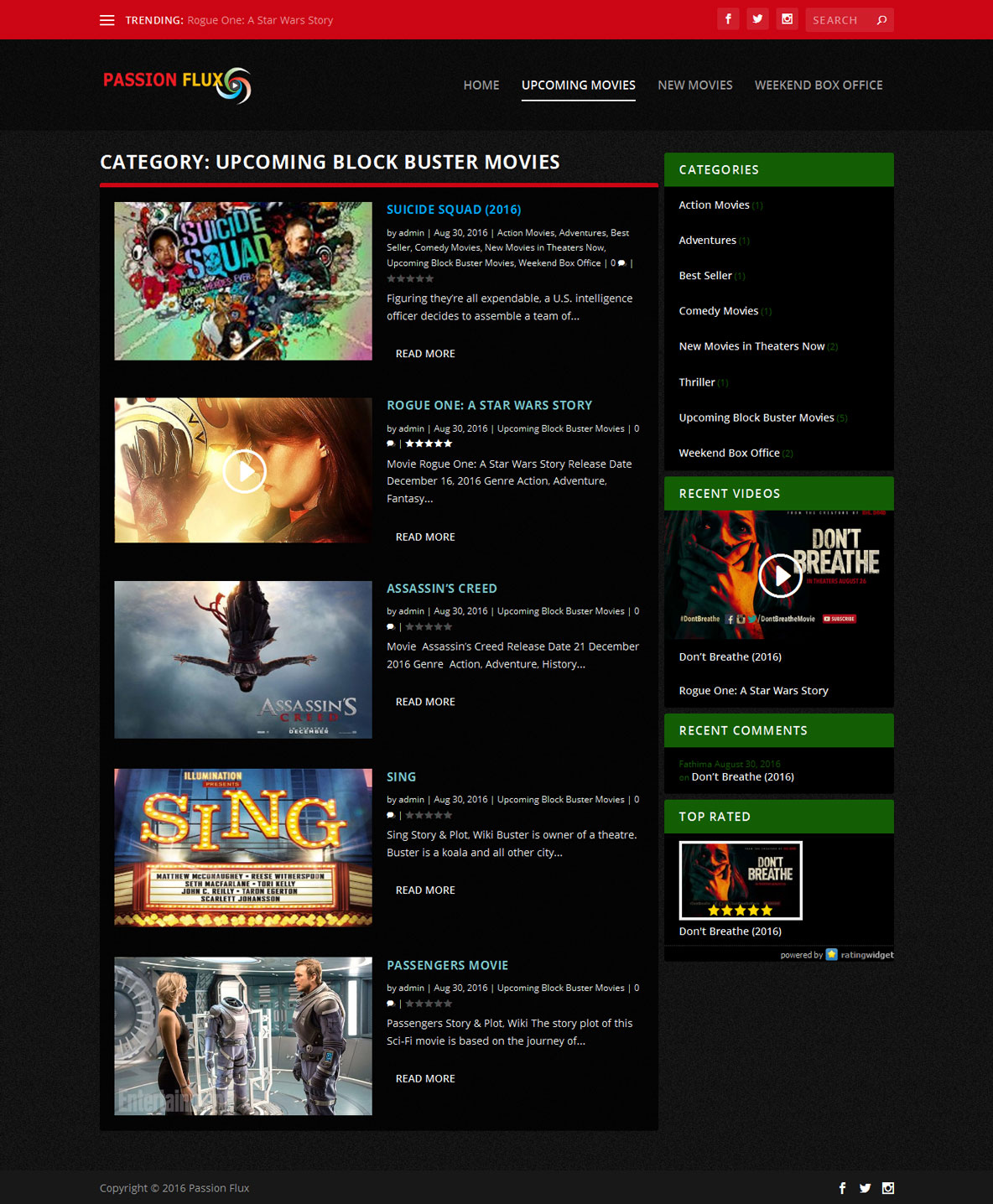Open ASSASSIN'S CREED title link

coord(442,589)
